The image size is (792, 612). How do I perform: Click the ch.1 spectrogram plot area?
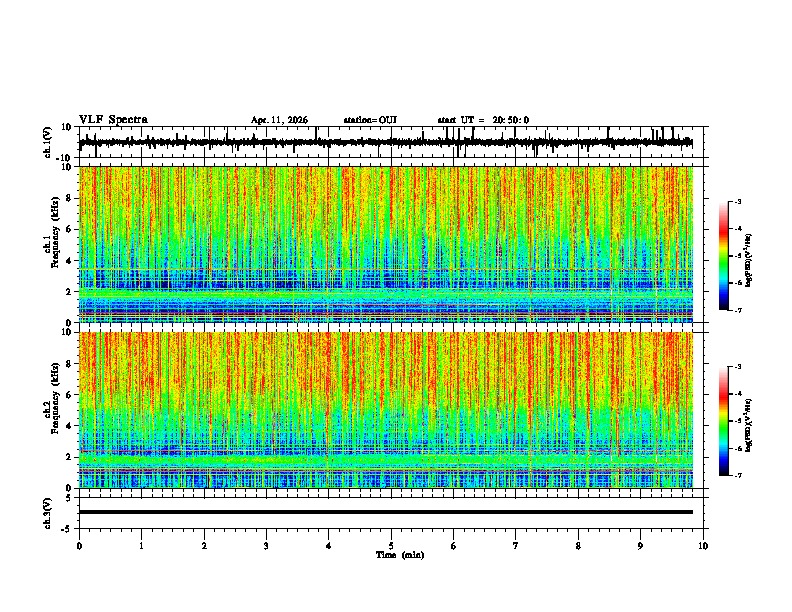tap(386, 244)
